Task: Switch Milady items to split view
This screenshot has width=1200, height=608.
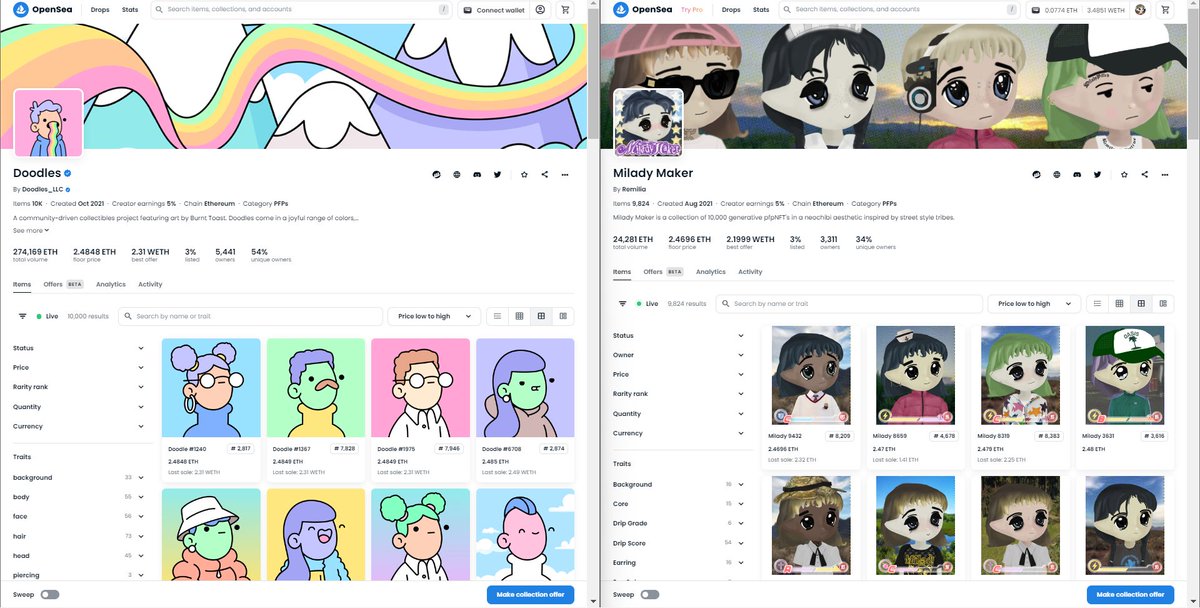Action: (1163, 303)
